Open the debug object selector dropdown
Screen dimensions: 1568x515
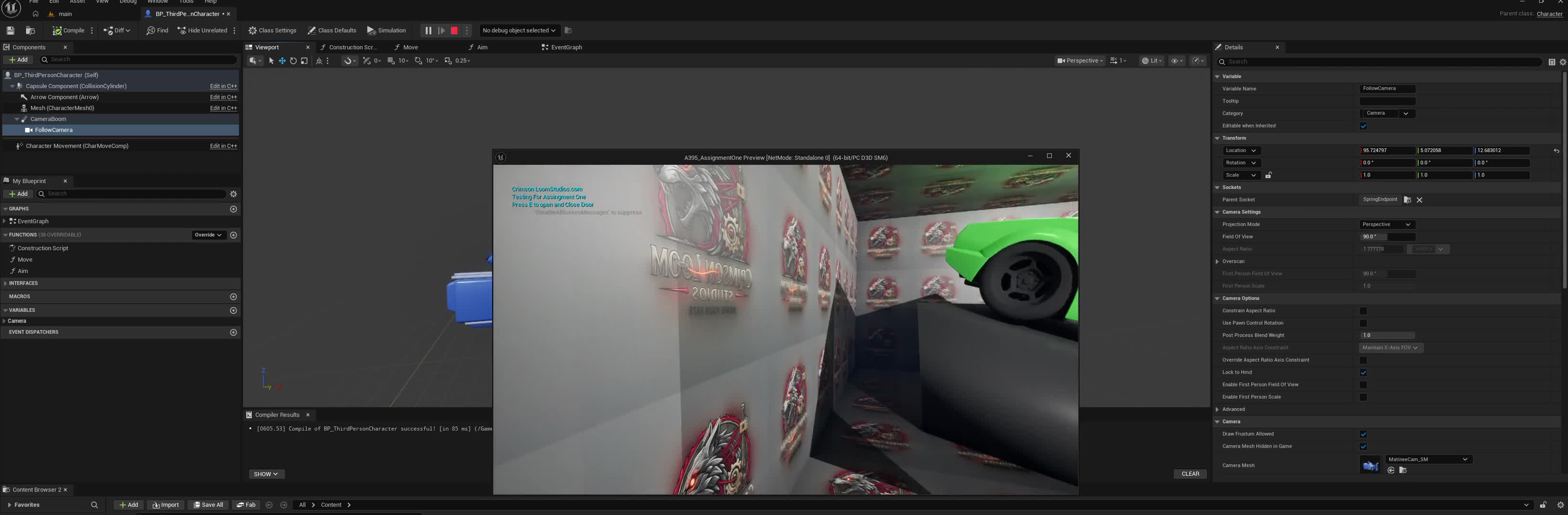pos(519,31)
